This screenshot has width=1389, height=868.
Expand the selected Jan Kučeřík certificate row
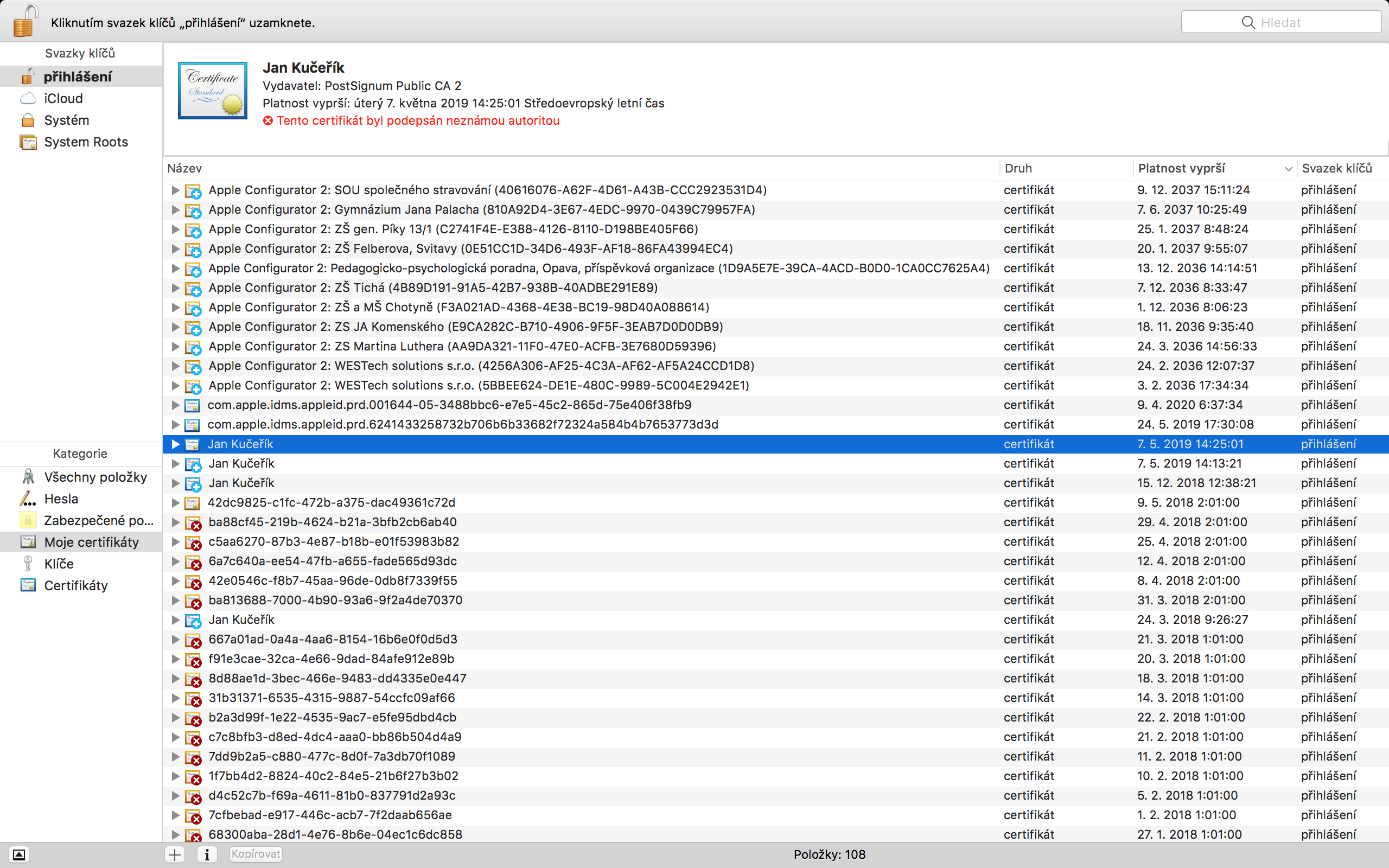pos(176,444)
